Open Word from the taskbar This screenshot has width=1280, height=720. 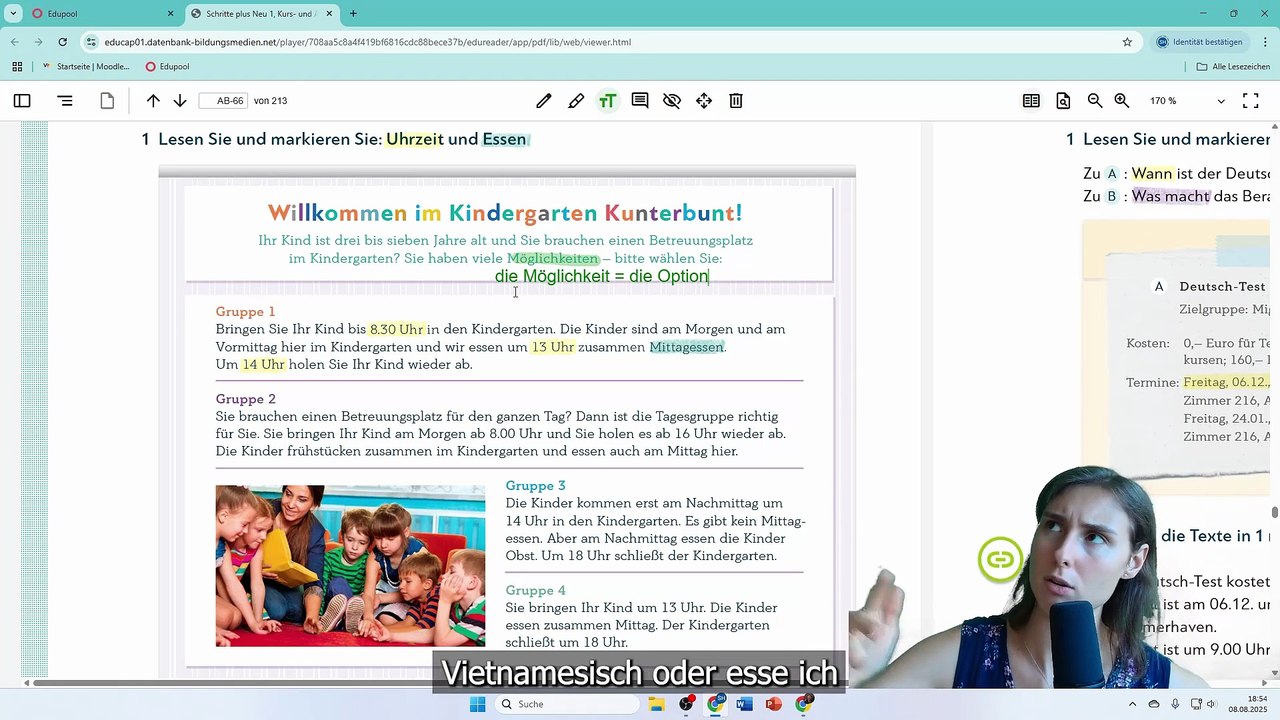tap(744, 704)
